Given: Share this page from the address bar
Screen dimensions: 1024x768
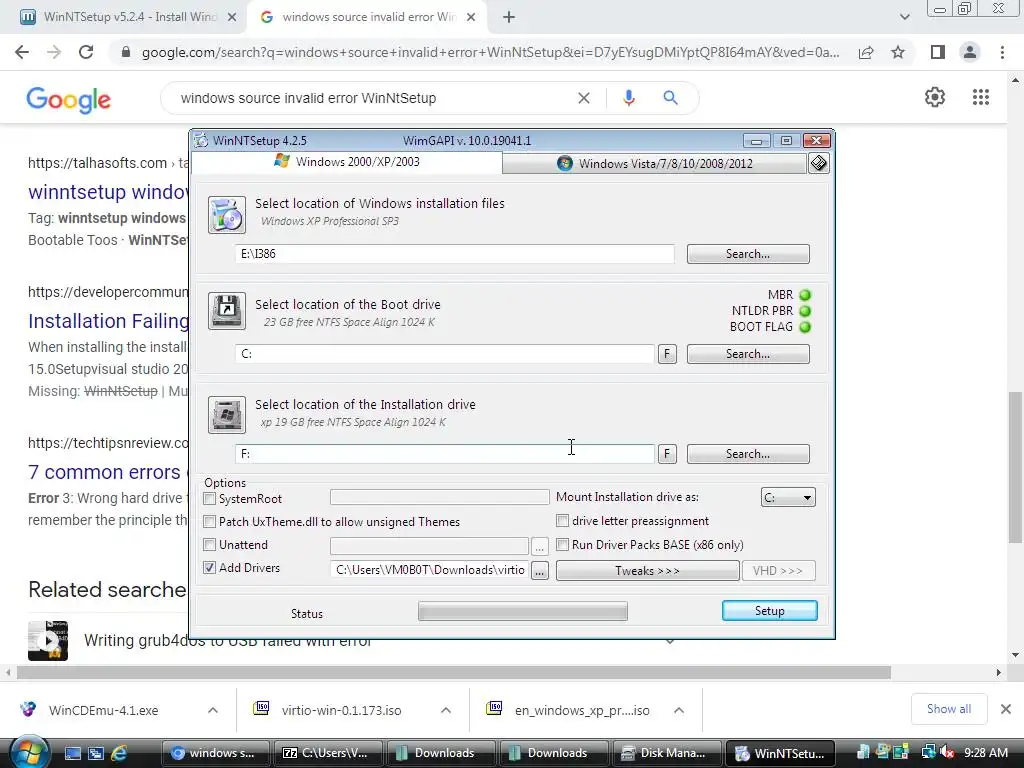Looking at the screenshot, I should [x=866, y=52].
